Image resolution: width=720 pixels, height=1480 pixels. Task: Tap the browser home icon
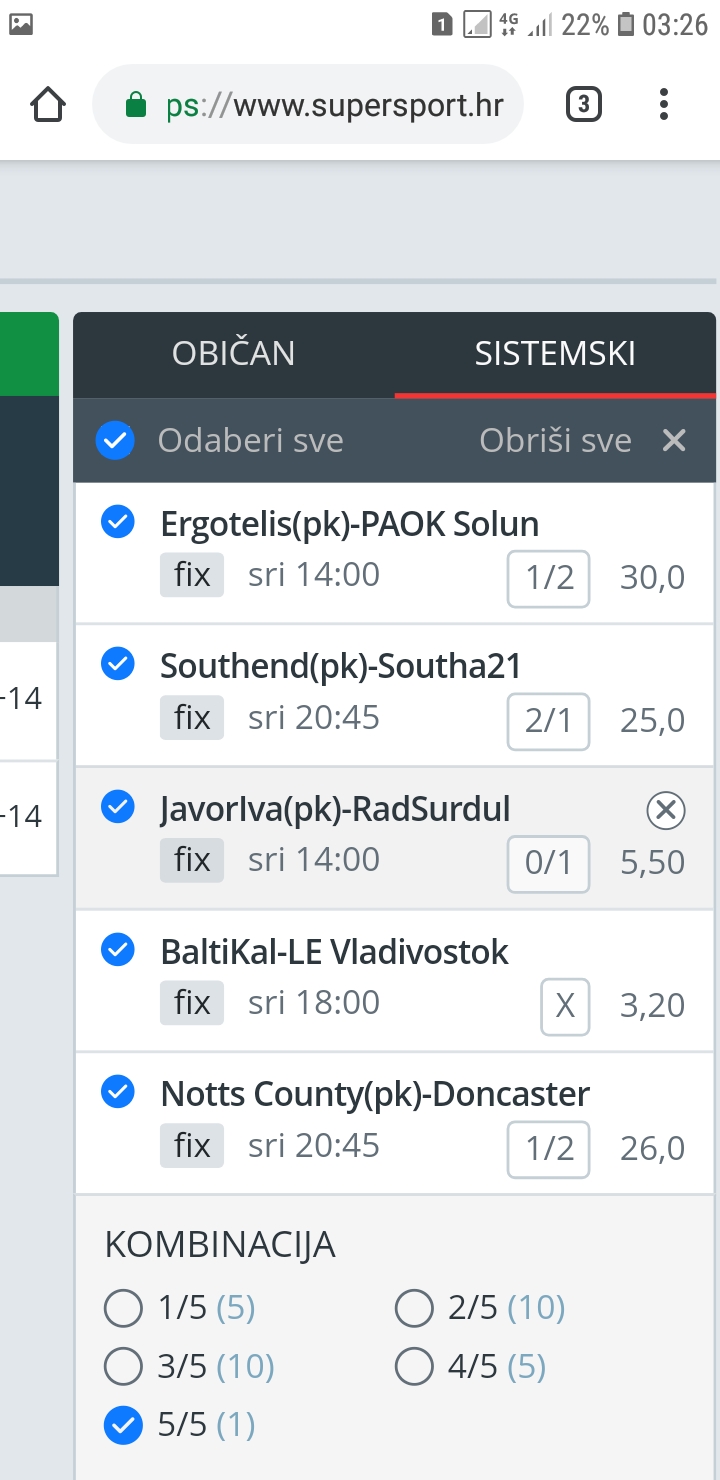tap(48, 104)
